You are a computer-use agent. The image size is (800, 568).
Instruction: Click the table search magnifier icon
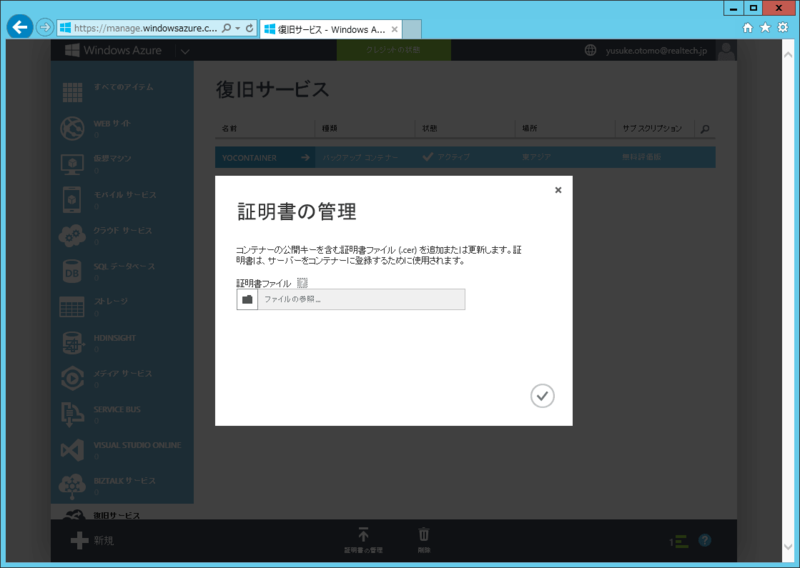click(x=705, y=129)
